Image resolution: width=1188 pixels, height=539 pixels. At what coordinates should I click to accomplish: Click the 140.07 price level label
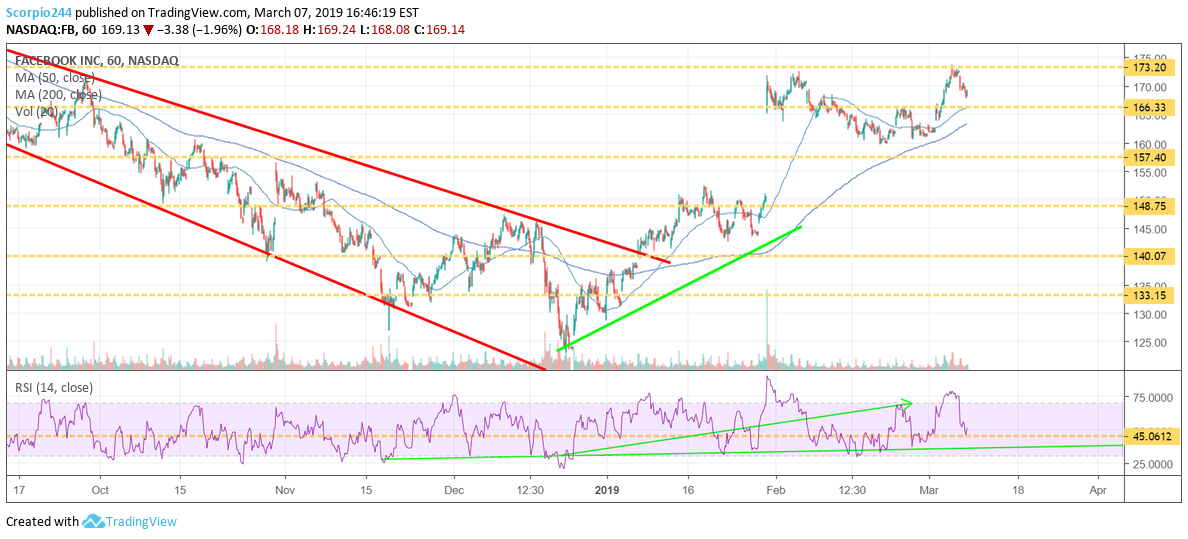1150,257
